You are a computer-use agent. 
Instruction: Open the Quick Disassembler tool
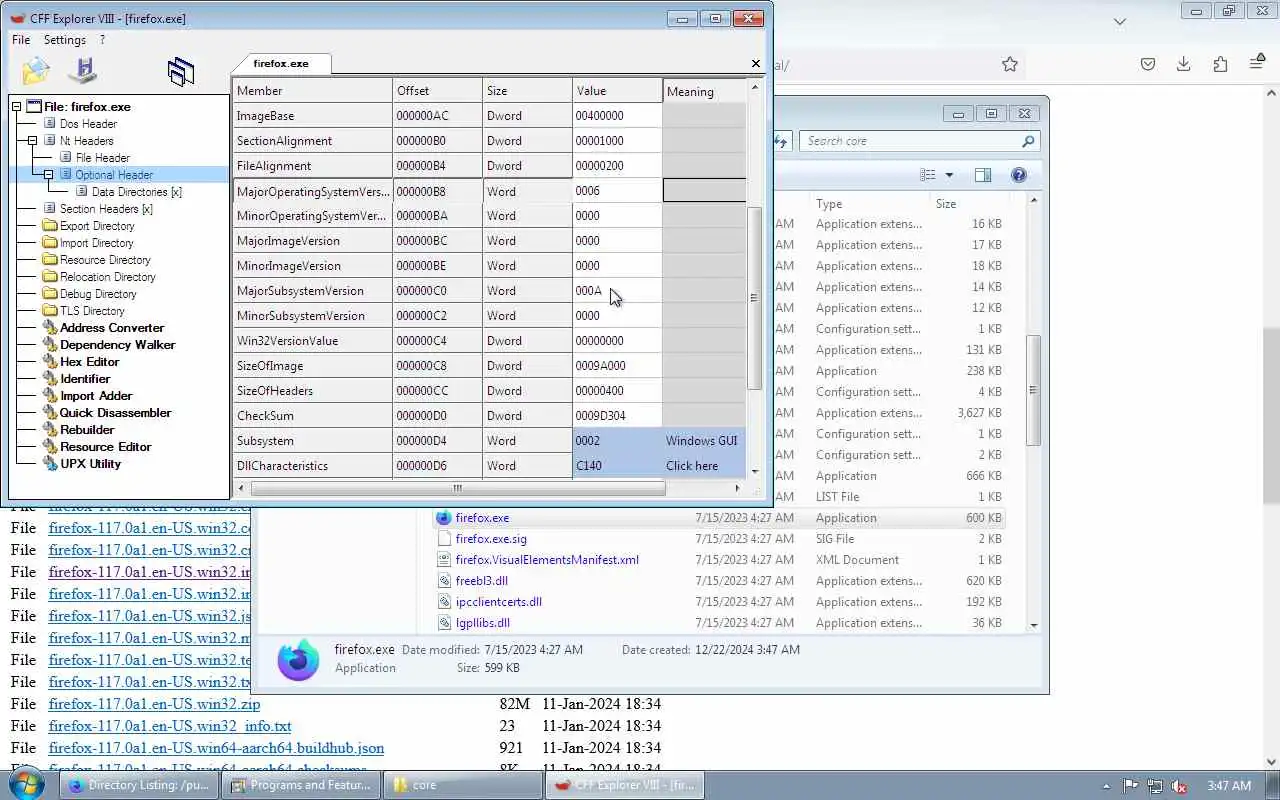coord(116,413)
